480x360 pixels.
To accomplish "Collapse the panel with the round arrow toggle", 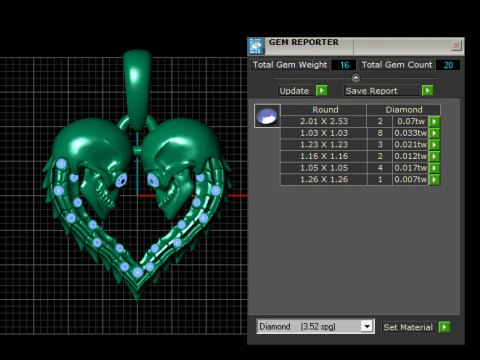I will point(356,78).
